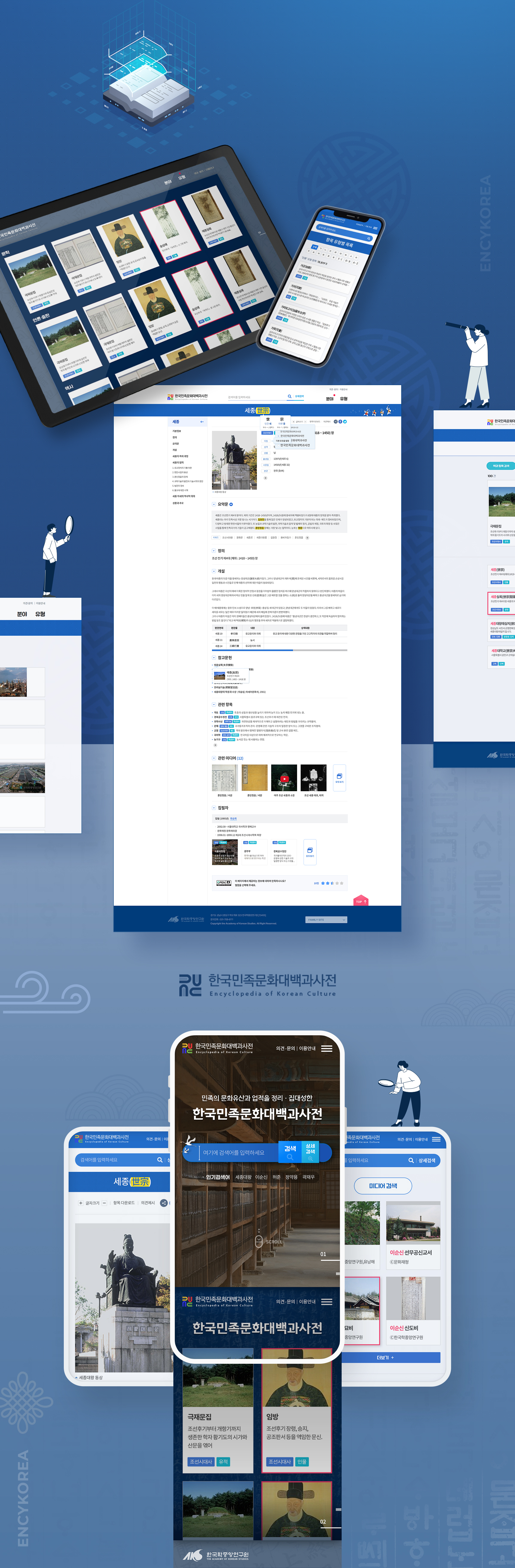Collapse the 집필자 section chevron
Screen dimensions: 515x1568
tap(214, 808)
